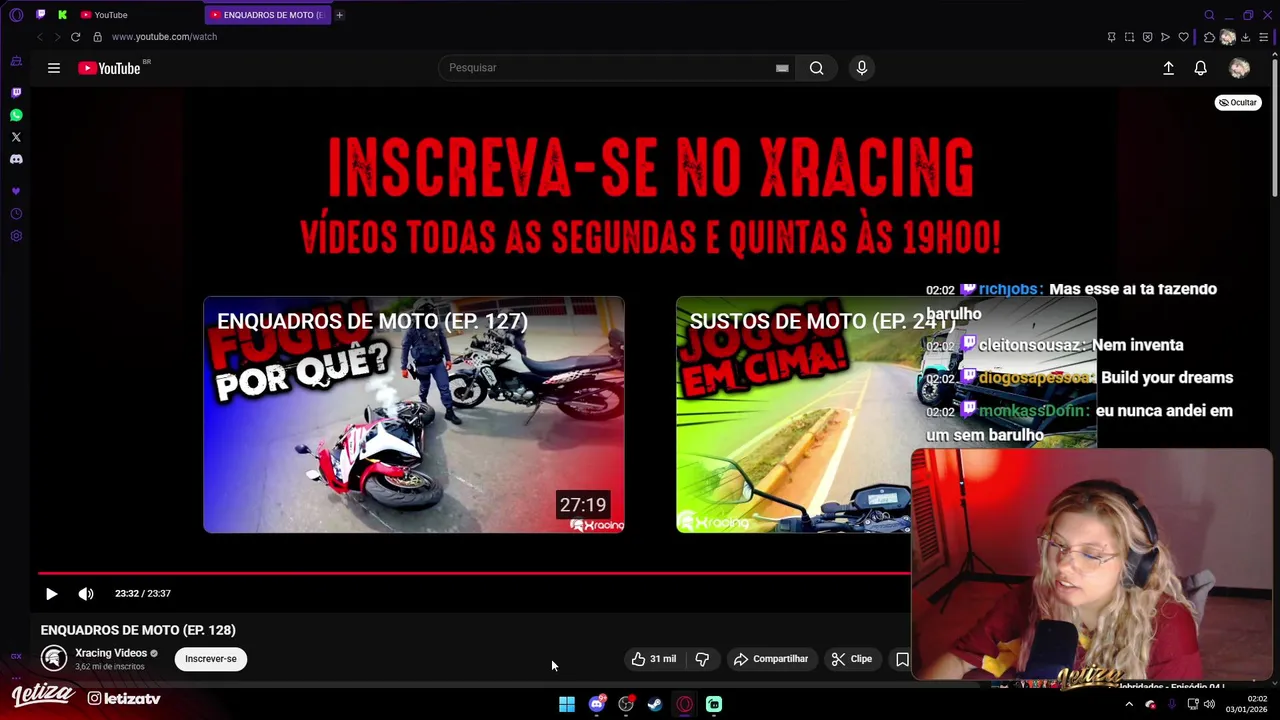Select the ENQUADROS DE MOTO tab
This screenshot has width=1280, height=720.
click(267, 15)
